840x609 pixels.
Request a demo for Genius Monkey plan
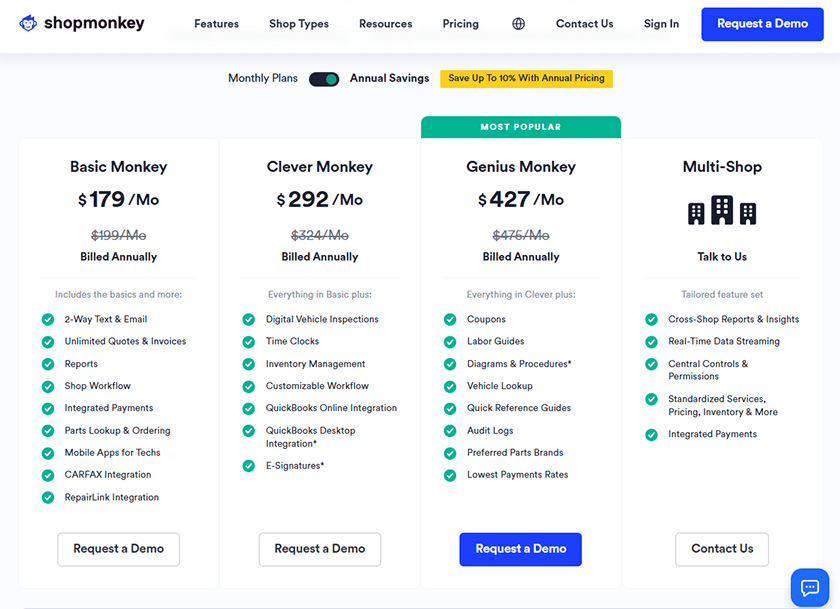pos(521,549)
